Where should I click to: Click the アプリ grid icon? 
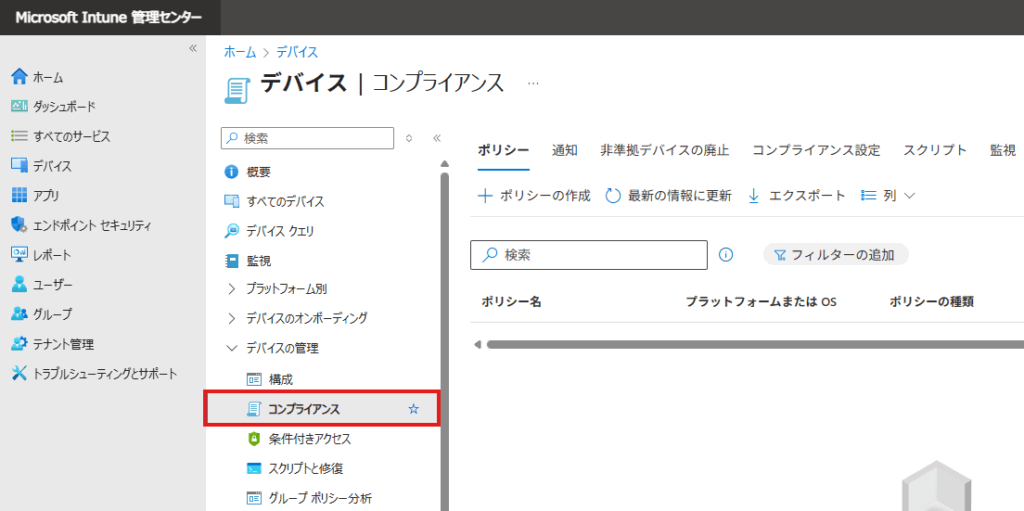[20, 195]
